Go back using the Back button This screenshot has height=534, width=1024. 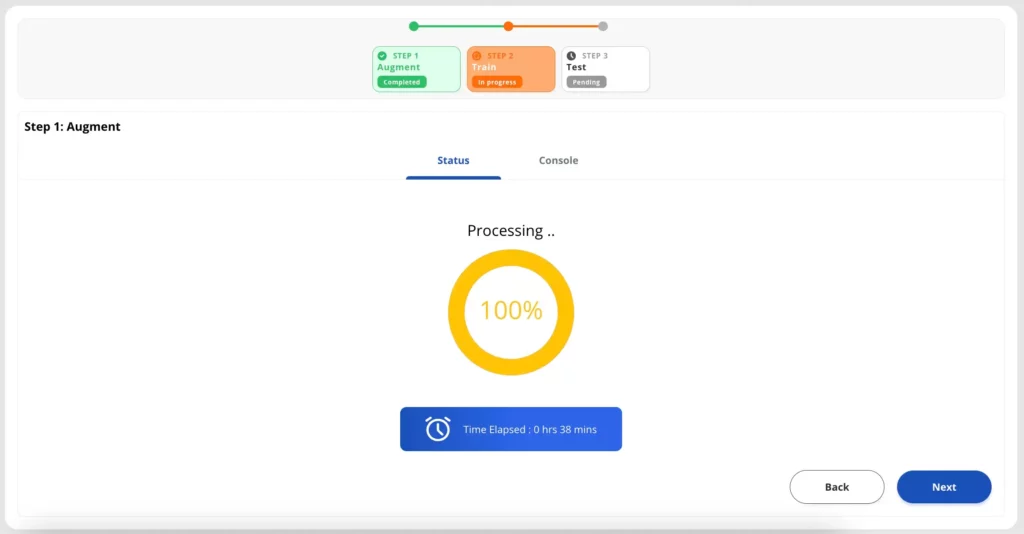836,487
